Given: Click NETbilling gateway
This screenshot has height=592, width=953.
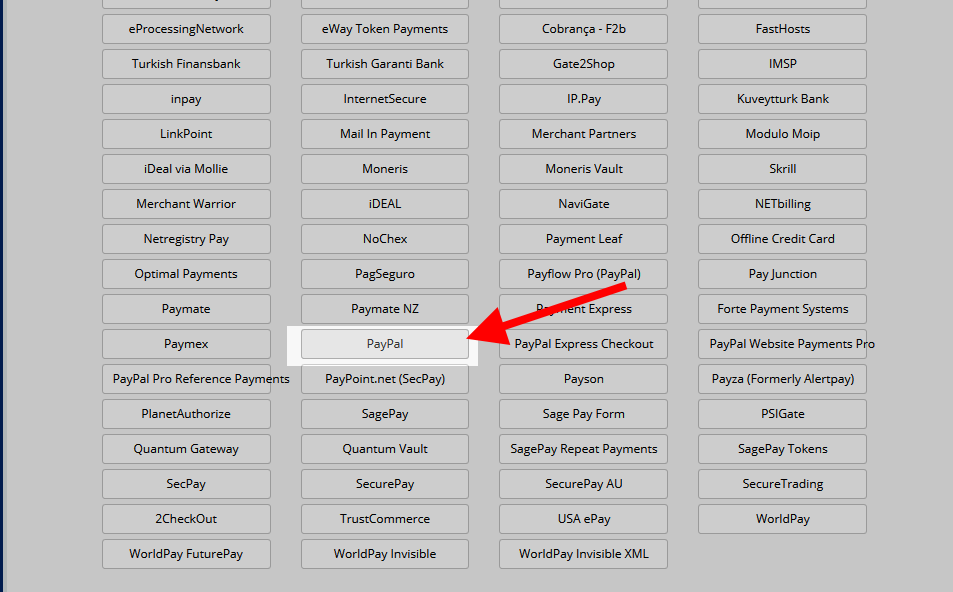Looking at the screenshot, I should pyautogui.click(x=782, y=204).
